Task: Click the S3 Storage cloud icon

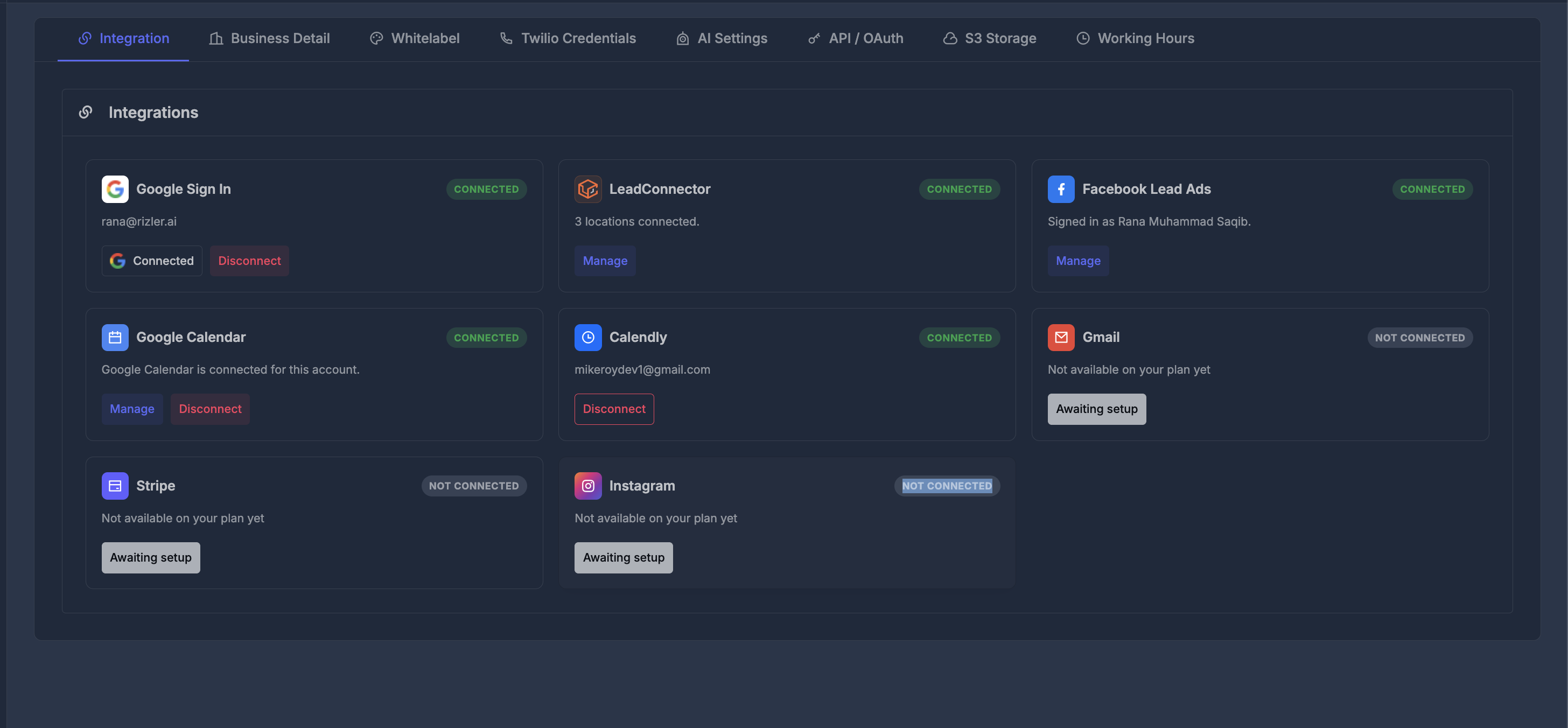Action: 950,38
